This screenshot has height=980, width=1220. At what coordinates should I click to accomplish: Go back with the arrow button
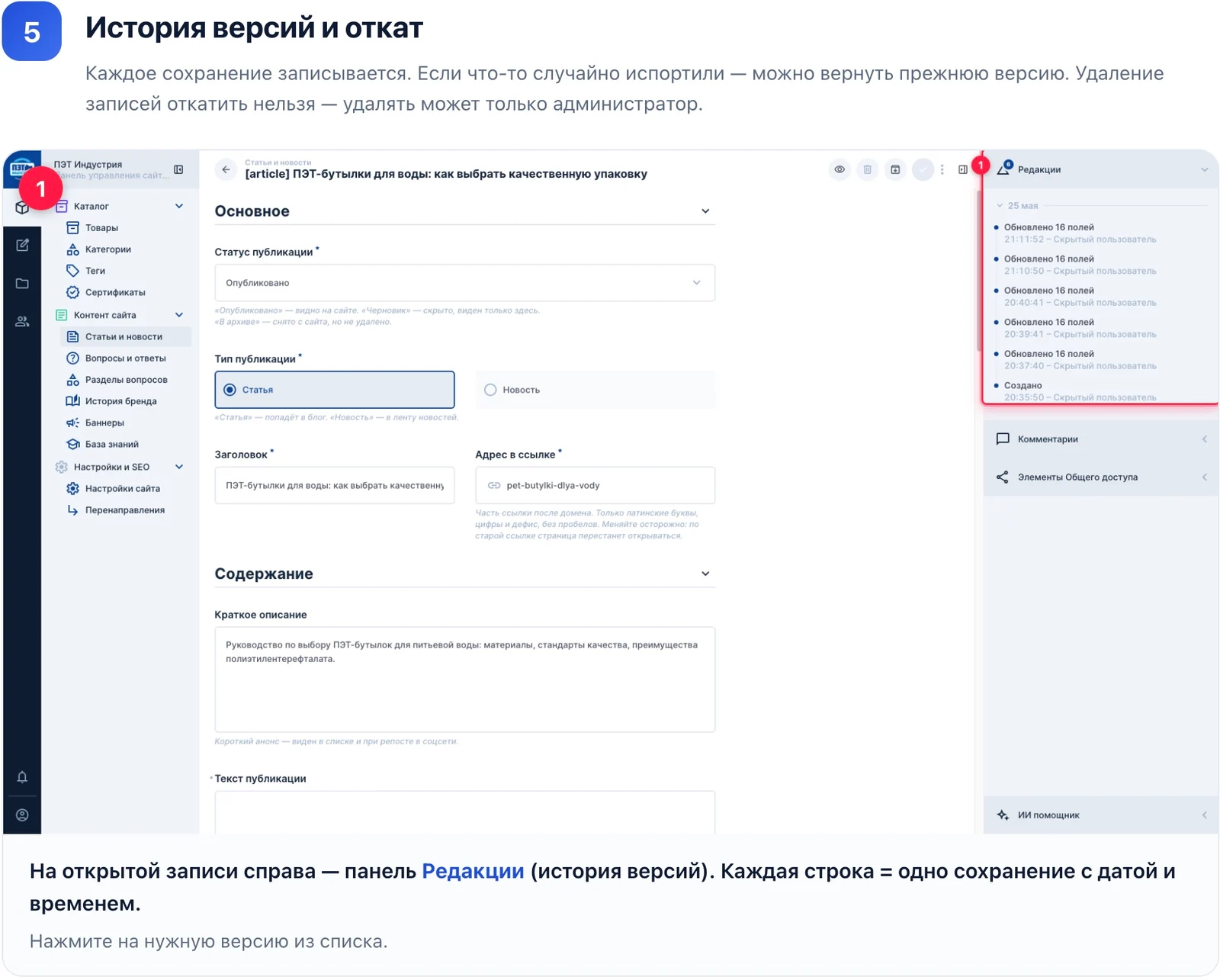click(x=226, y=169)
